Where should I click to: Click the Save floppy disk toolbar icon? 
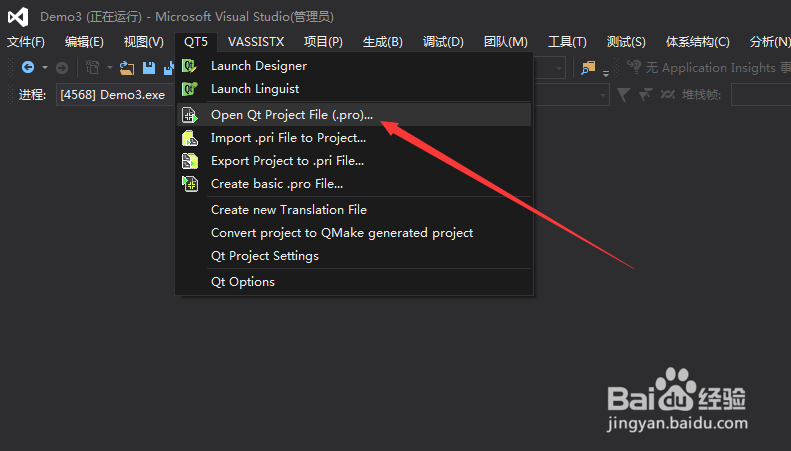(x=148, y=68)
